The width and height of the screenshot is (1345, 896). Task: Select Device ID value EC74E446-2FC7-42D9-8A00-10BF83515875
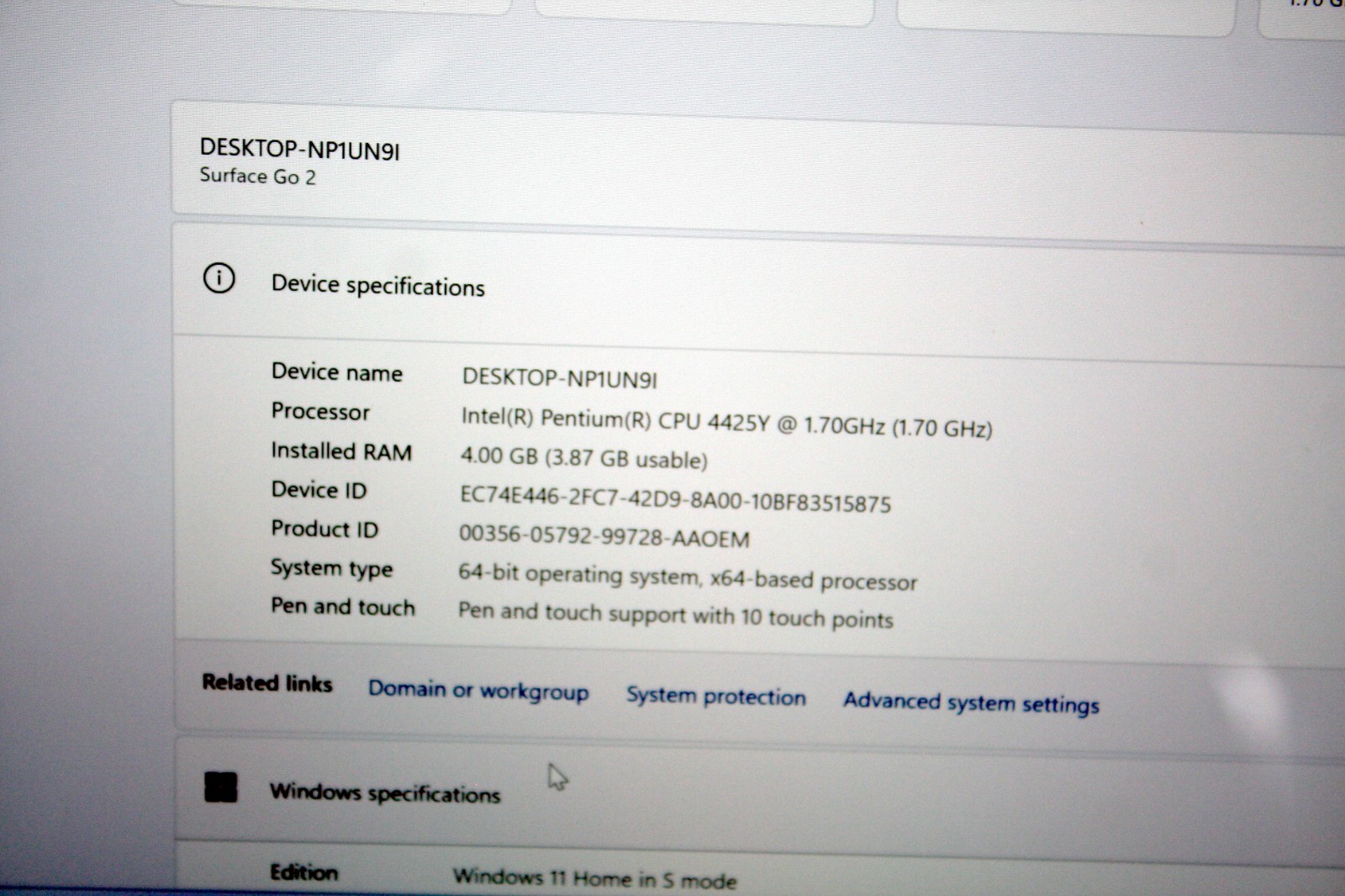point(675,498)
